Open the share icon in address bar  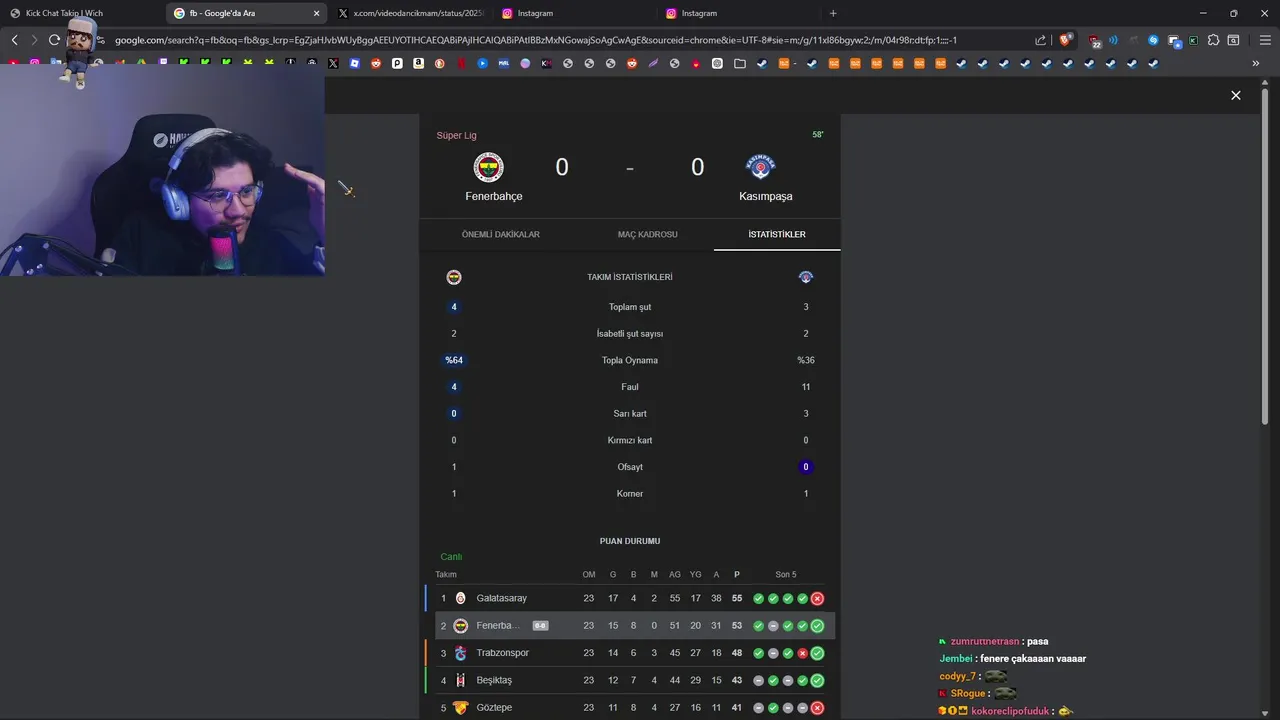1040,40
